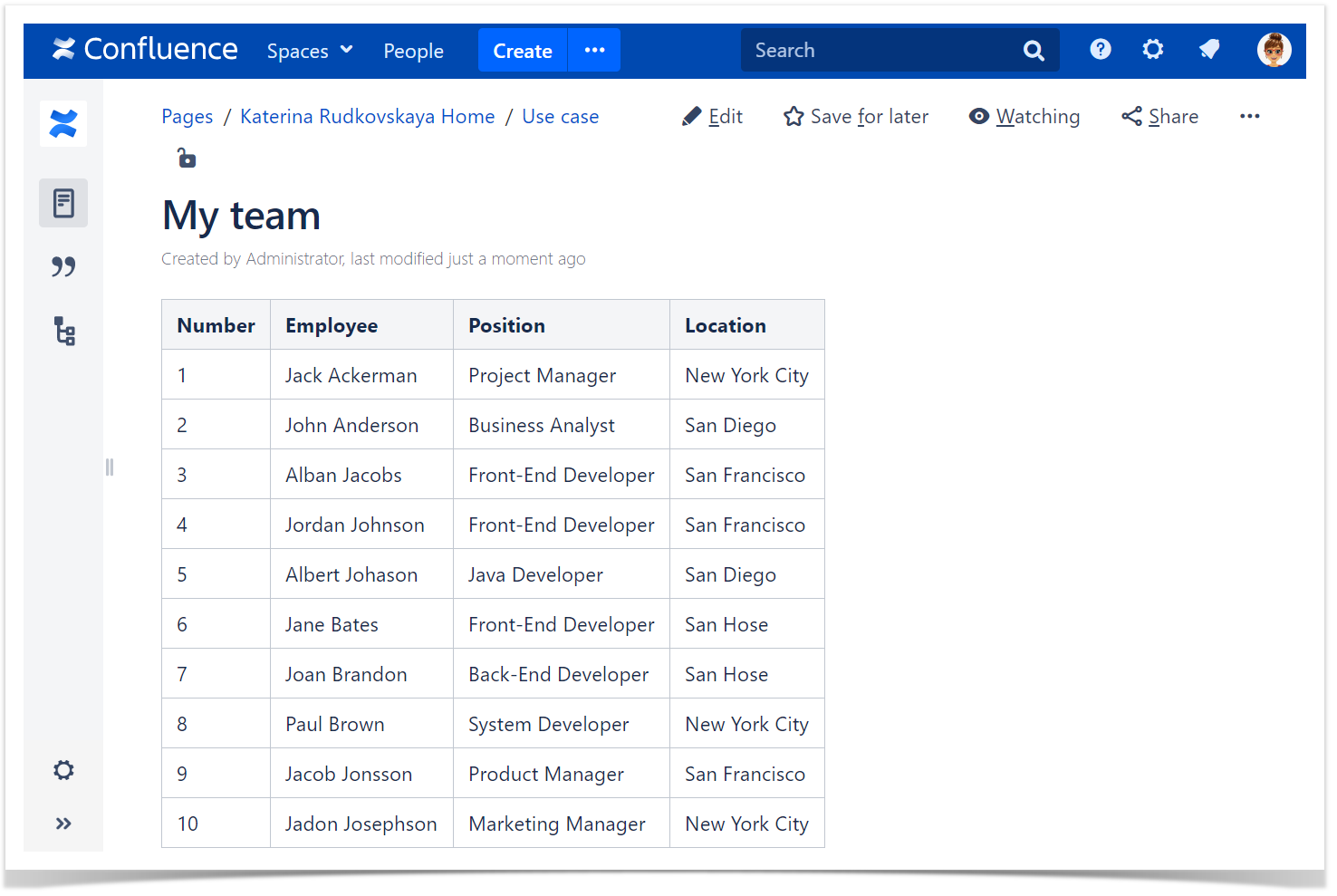Open the notifications icon in header
Screen dimensions: 1337x896
1208,50
